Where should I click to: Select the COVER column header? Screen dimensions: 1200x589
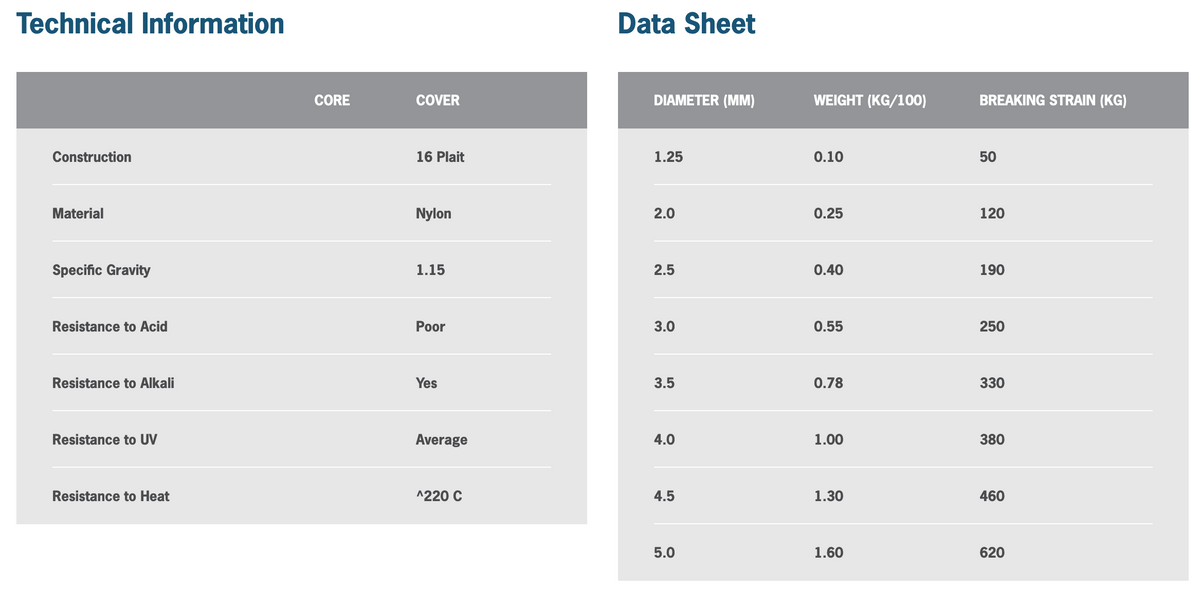438,100
